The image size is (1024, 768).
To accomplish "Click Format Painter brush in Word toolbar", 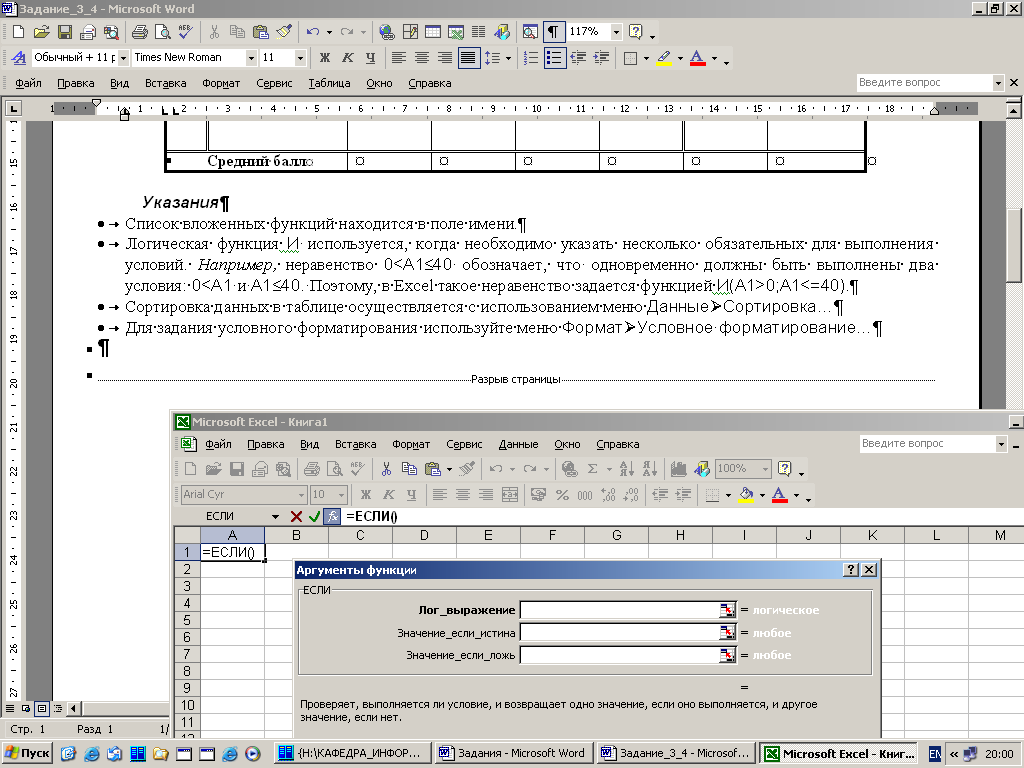I will 283,31.
